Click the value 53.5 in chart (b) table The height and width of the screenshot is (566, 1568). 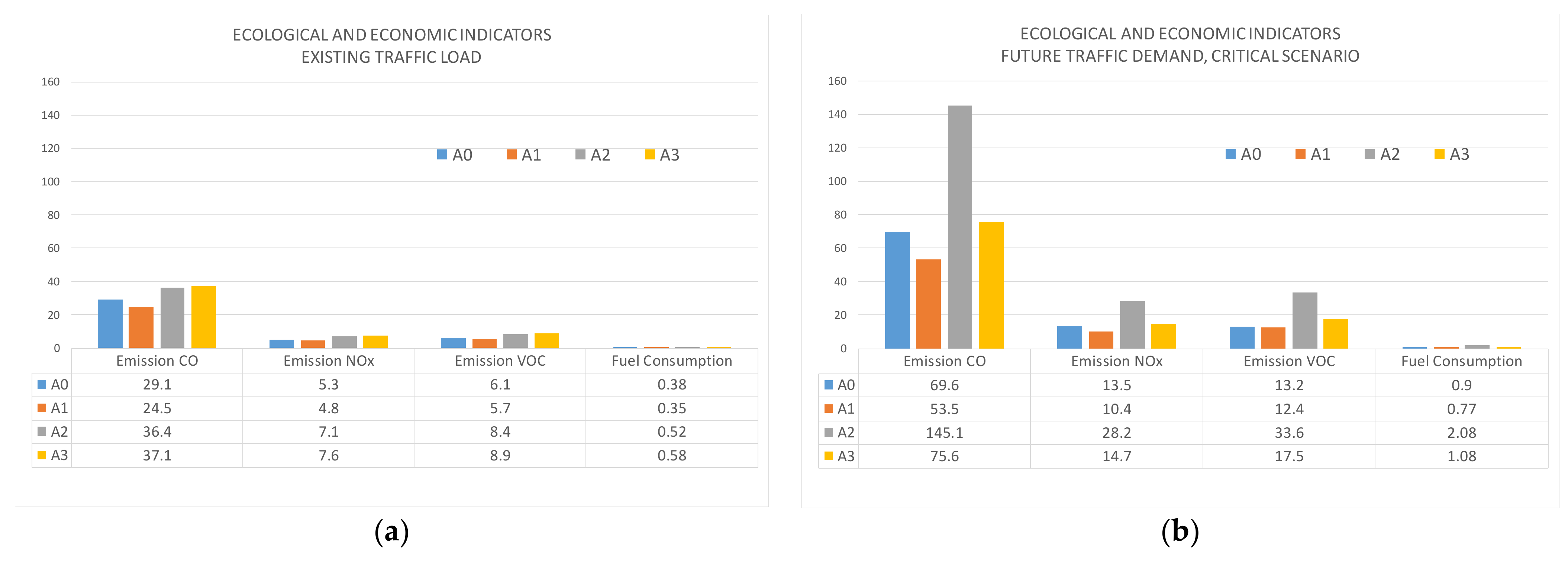pos(944,409)
